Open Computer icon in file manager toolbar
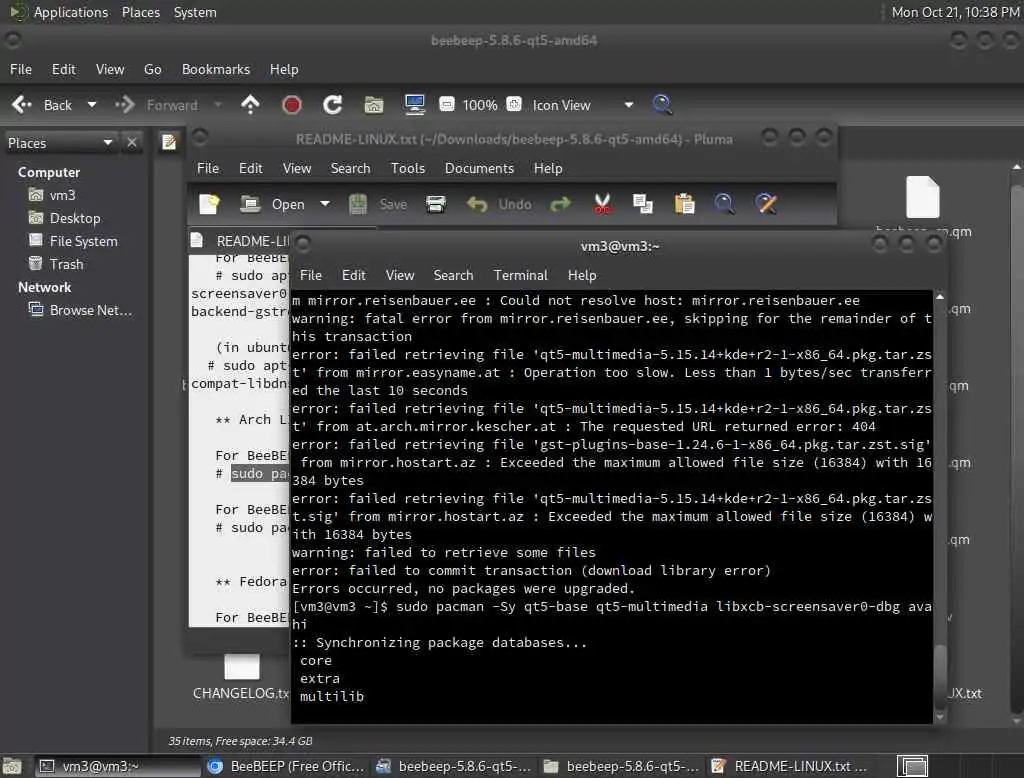Image resolution: width=1024 pixels, height=778 pixels. click(x=415, y=105)
